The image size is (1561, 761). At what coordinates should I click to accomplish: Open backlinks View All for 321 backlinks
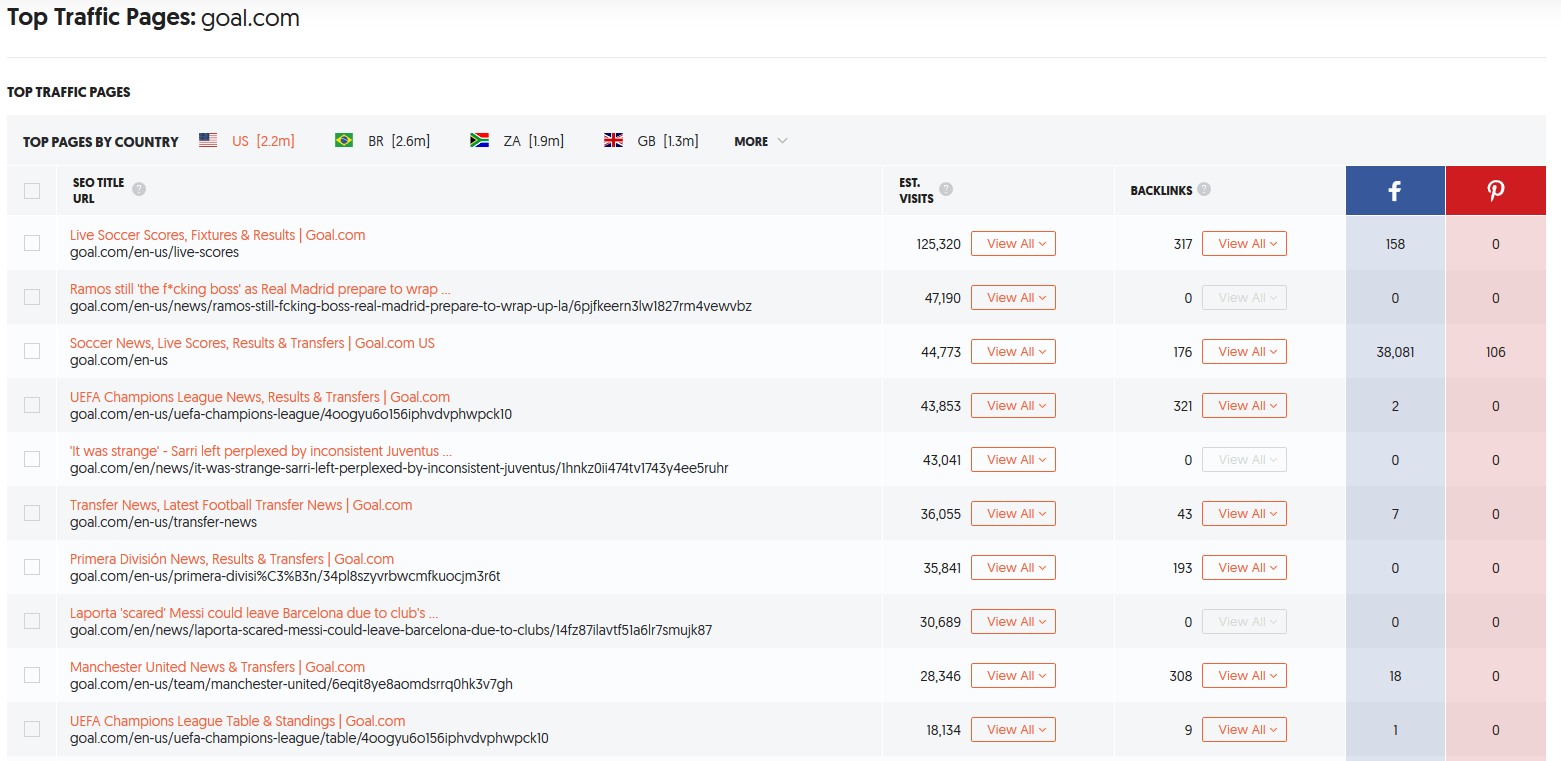[1244, 406]
